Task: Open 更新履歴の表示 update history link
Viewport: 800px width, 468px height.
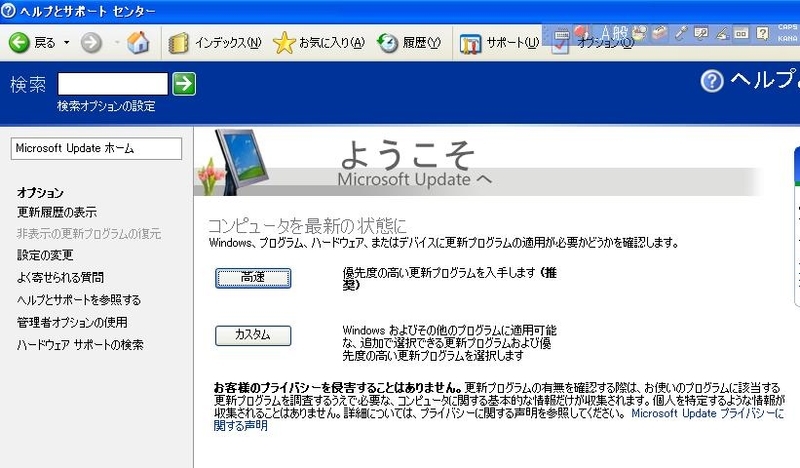Action: (x=57, y=212)
